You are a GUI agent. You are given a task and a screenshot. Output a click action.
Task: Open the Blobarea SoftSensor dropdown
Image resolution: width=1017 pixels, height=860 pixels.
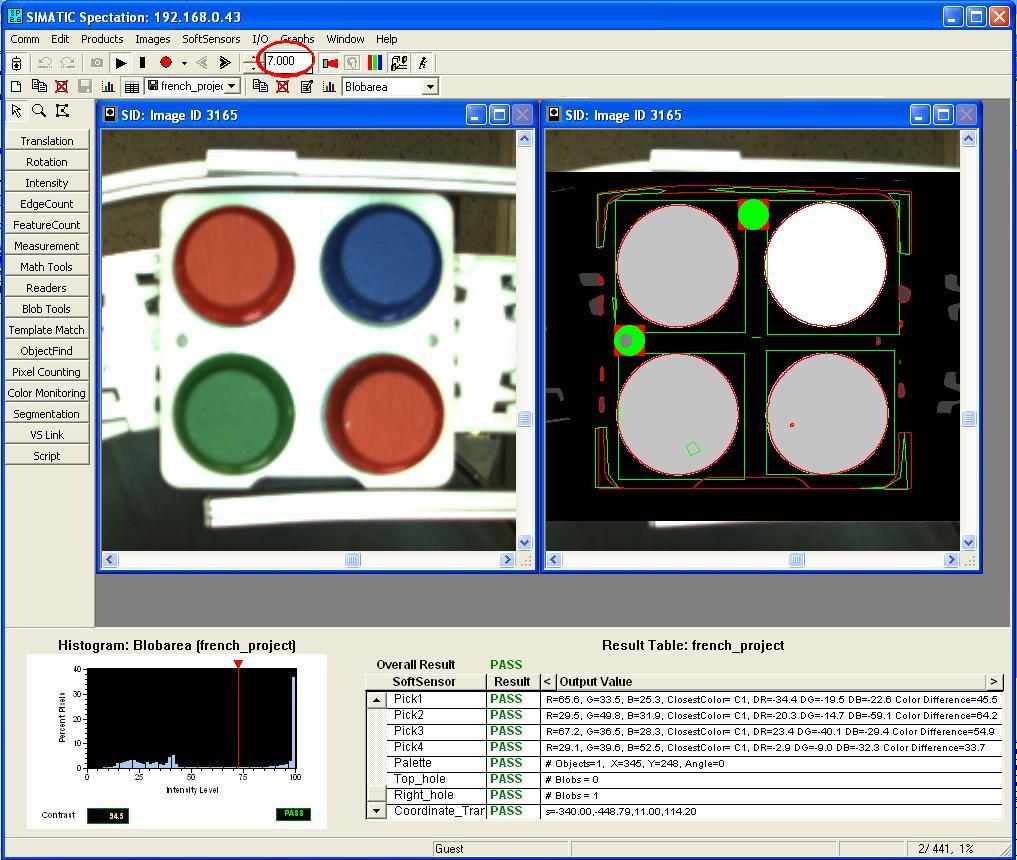click(429, 87)
